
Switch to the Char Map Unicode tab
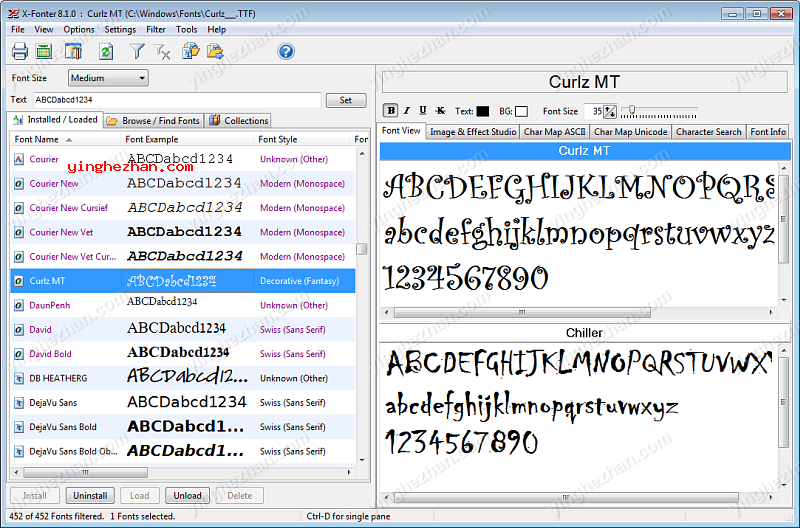630,132
